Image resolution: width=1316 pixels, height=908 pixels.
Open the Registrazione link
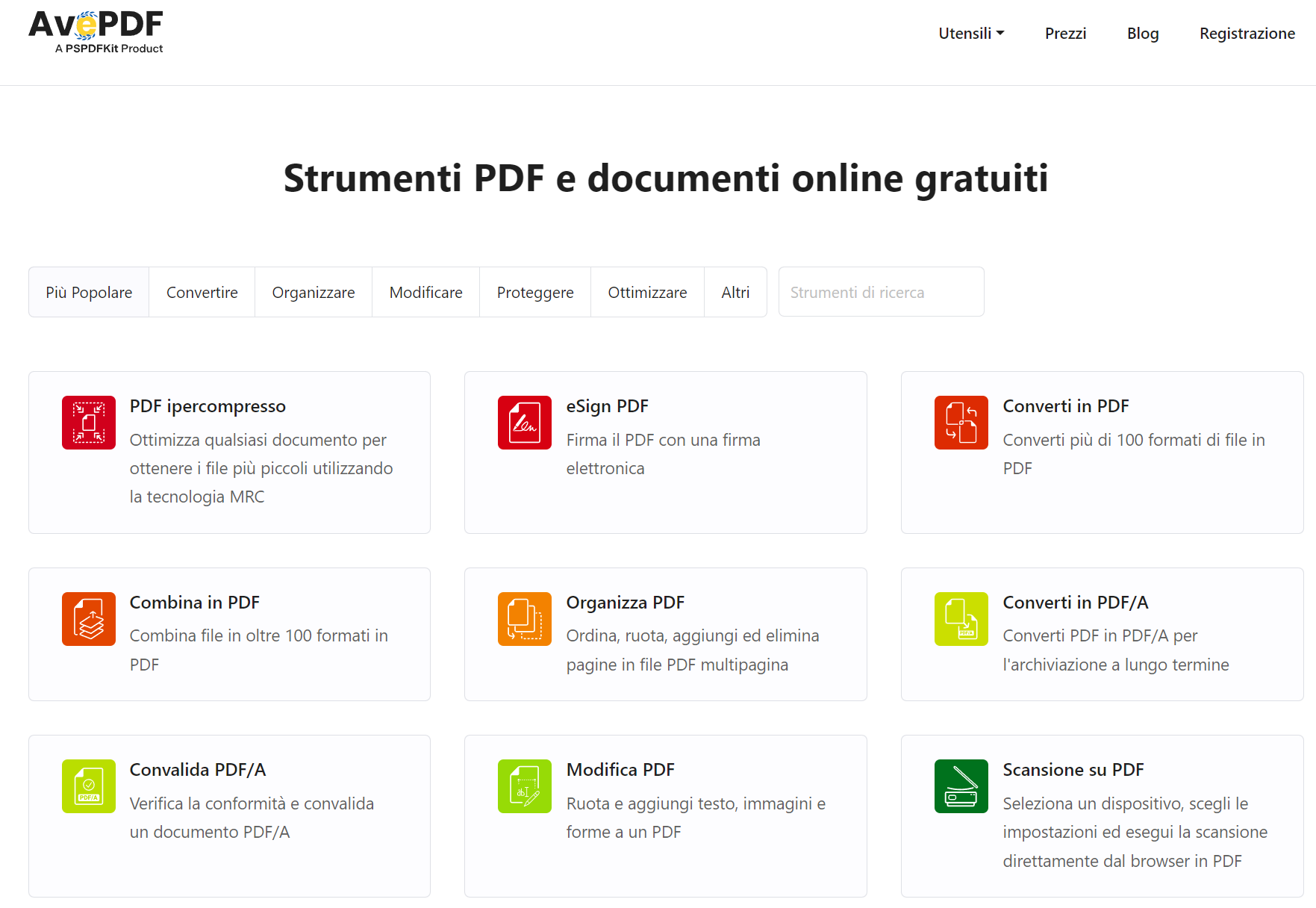[1247, 33]
